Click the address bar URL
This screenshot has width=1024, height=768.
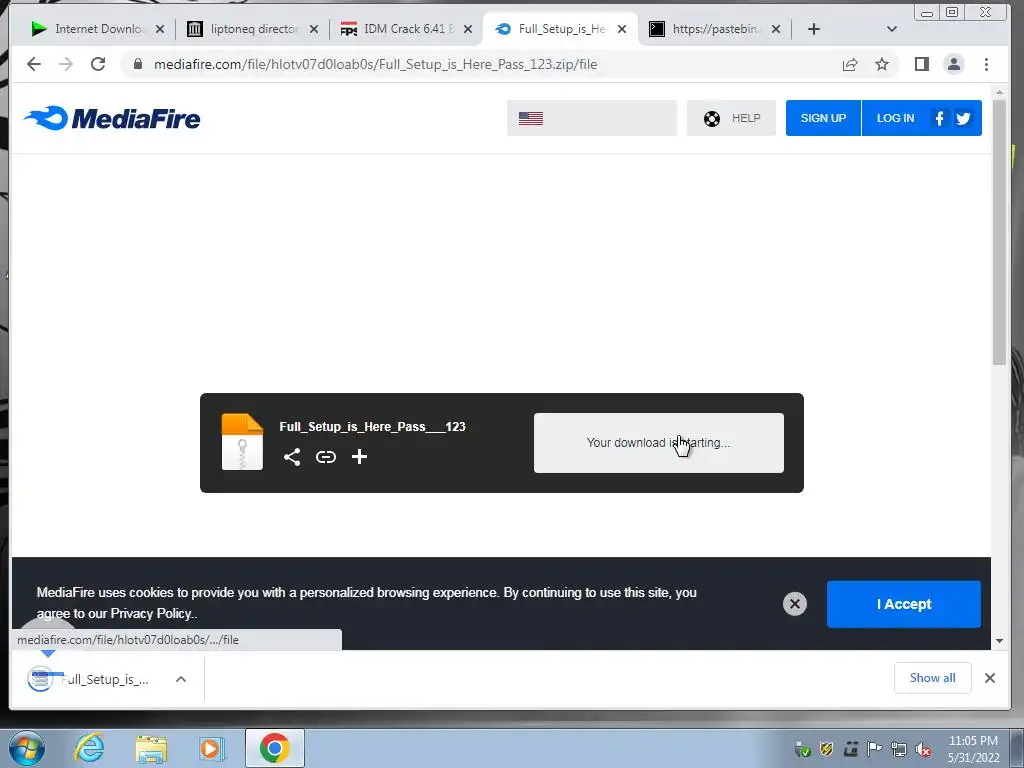click(376, 64)
